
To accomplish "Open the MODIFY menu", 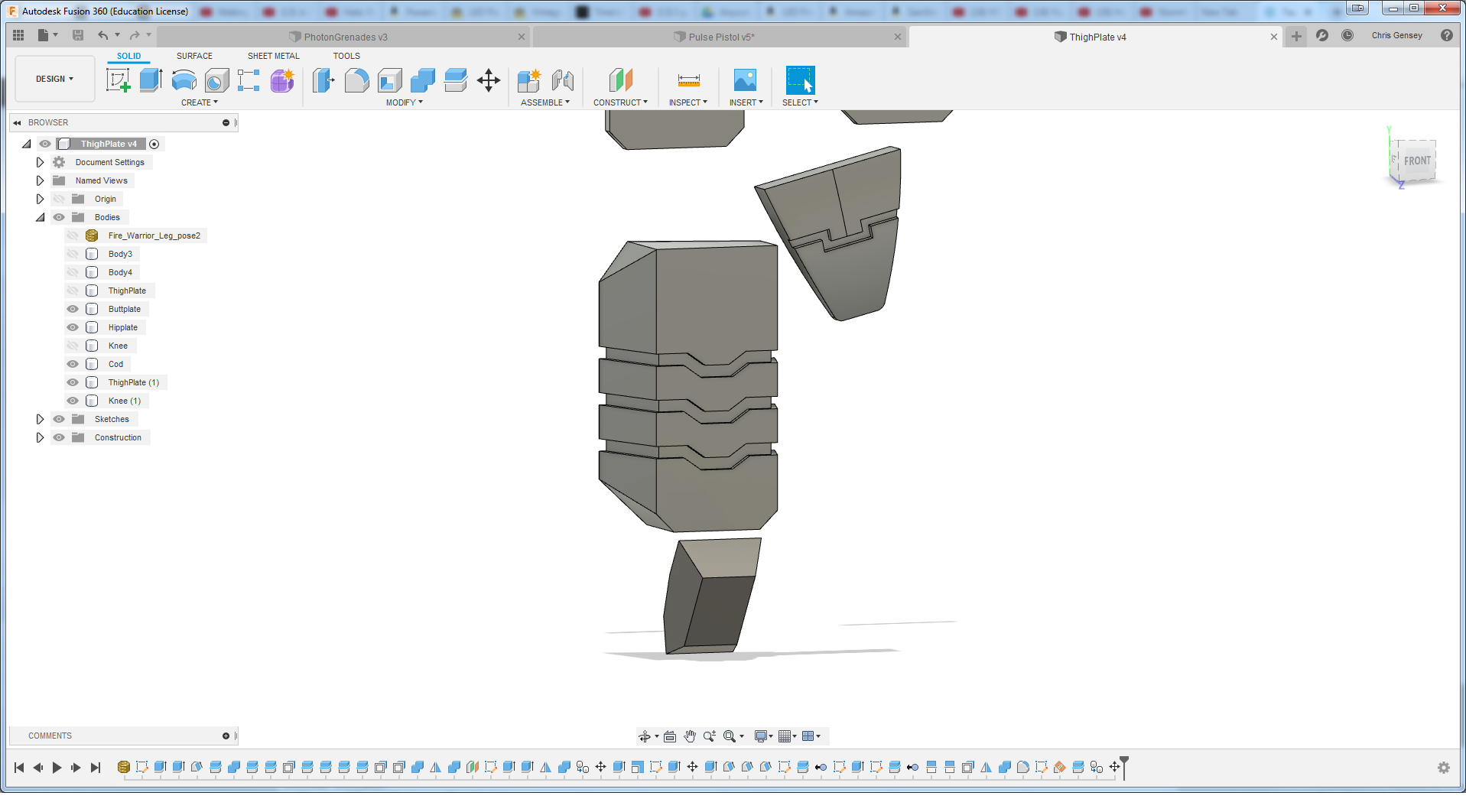I will point(404,102).
